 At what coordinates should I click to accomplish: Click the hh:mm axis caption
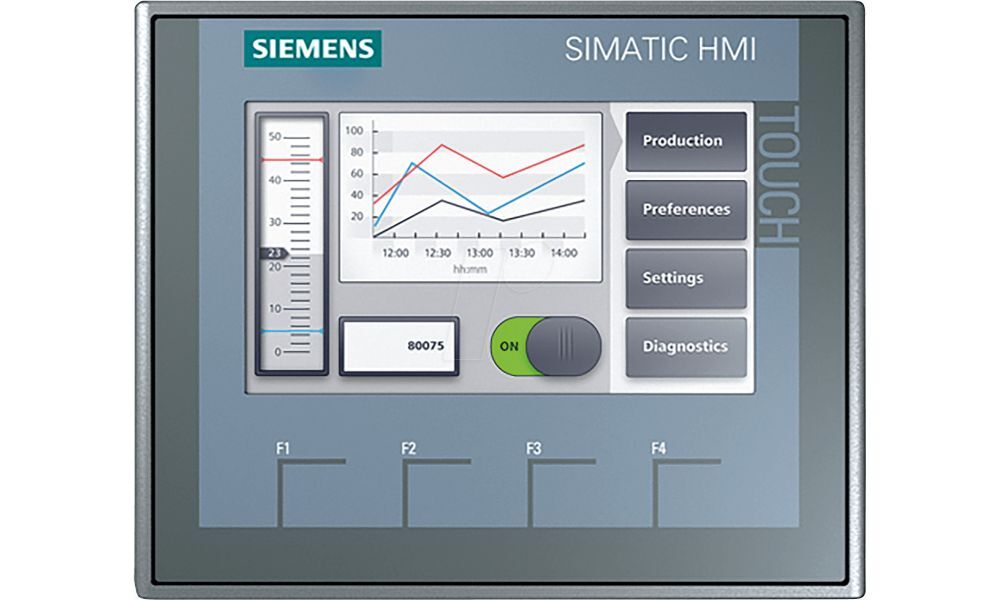click(470, 270)
